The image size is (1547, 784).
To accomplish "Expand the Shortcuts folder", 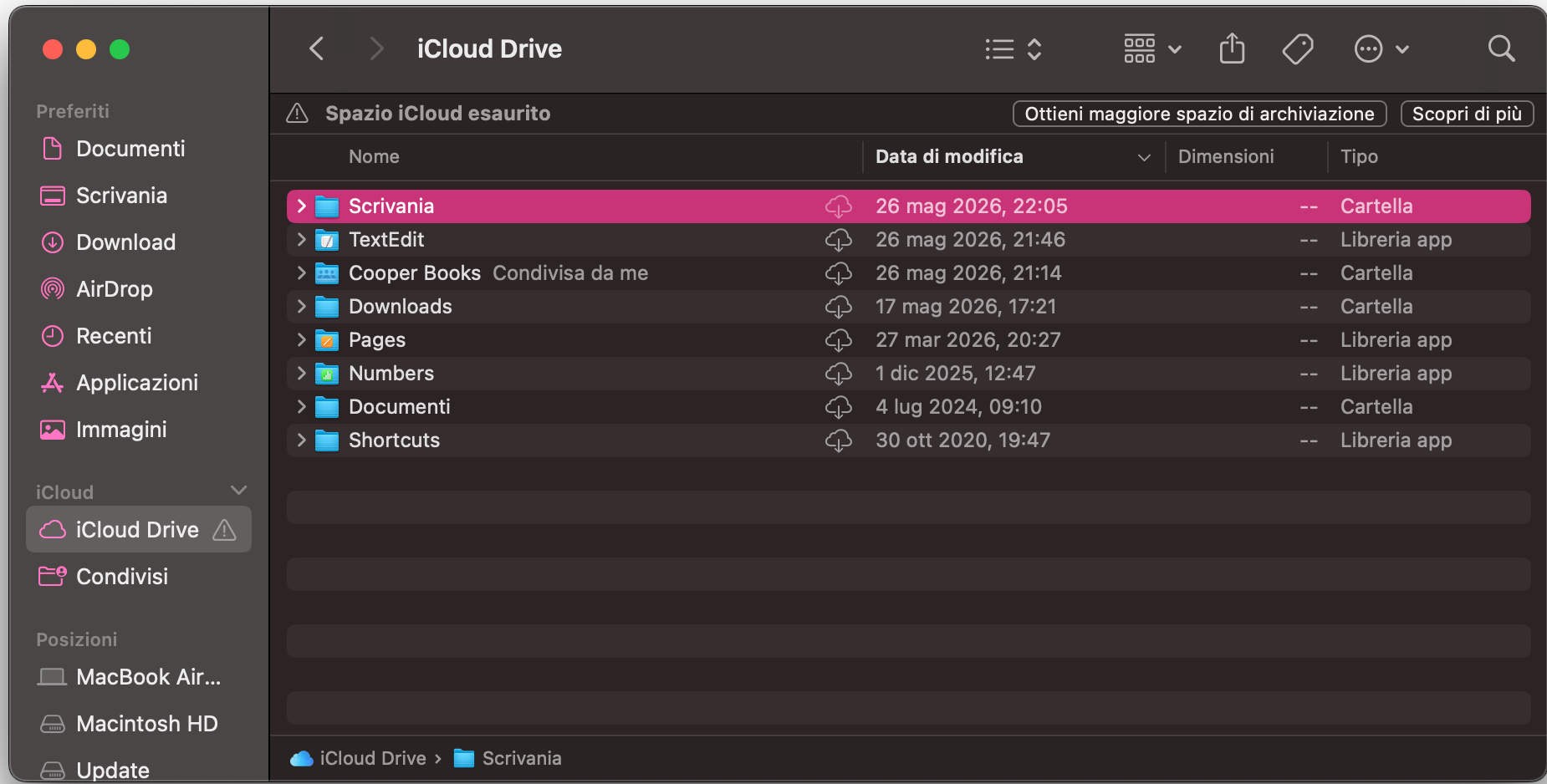I will (x=302, y=440).
